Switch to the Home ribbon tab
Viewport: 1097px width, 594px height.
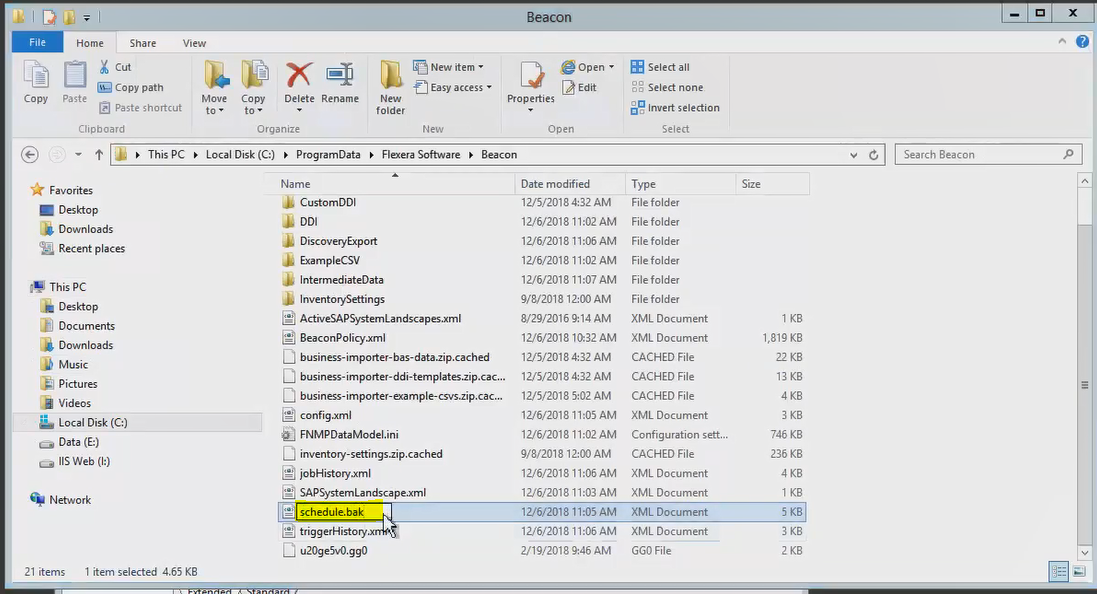point(90,43)
